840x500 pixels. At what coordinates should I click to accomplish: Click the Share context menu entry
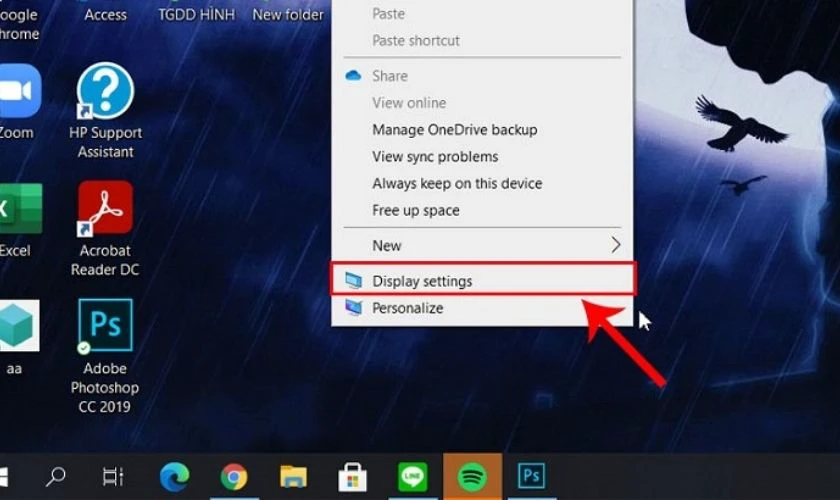(x=483, y=76)
